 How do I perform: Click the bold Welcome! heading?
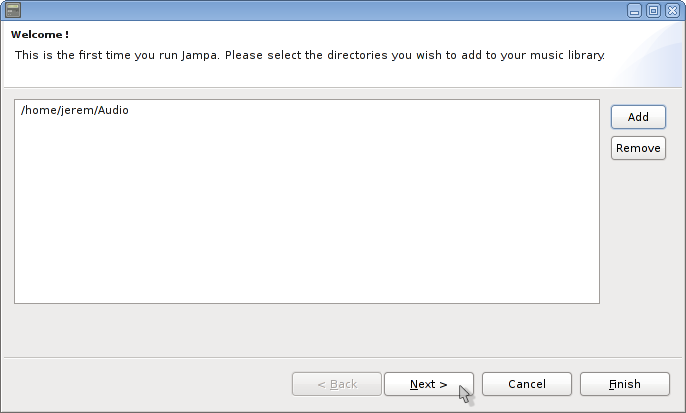(x=40, y=35)
